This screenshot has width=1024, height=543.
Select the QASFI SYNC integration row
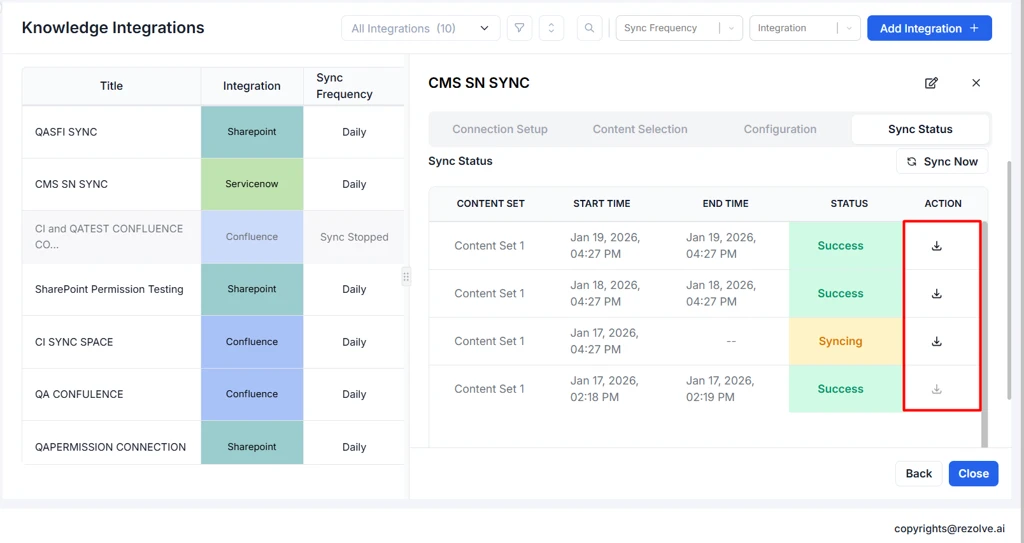click(x=110, y=132)
